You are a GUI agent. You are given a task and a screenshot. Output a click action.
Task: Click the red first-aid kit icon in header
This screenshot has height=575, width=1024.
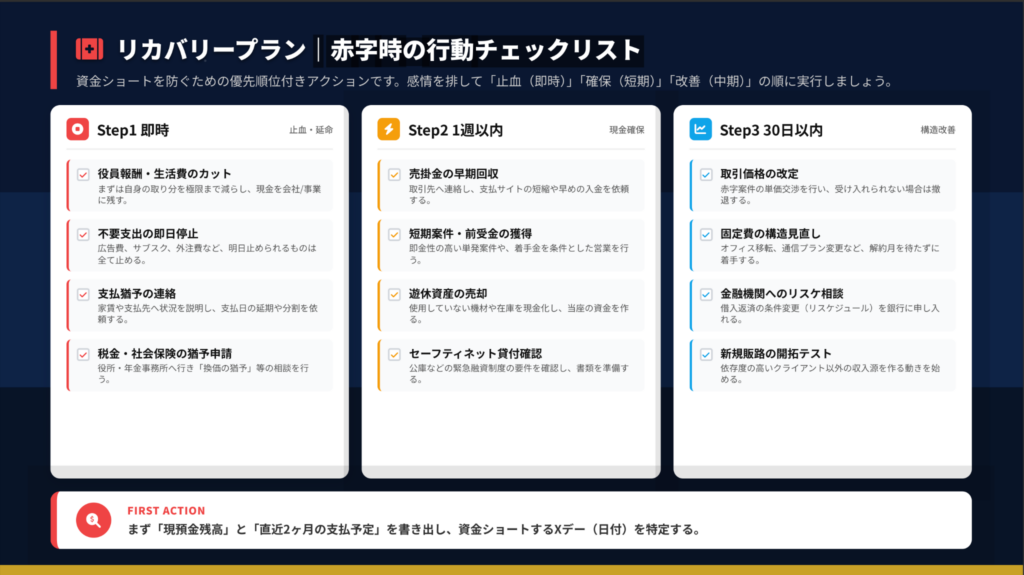(x=90, y=49)
